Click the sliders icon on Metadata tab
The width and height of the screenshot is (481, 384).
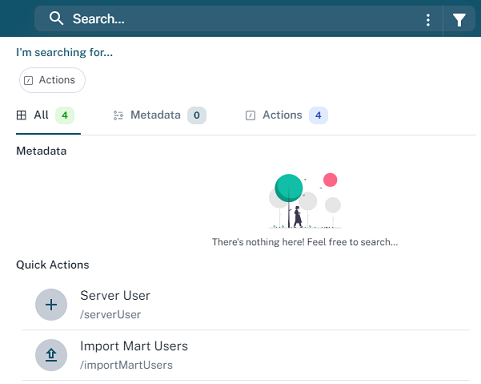click(x=118, y=115)
